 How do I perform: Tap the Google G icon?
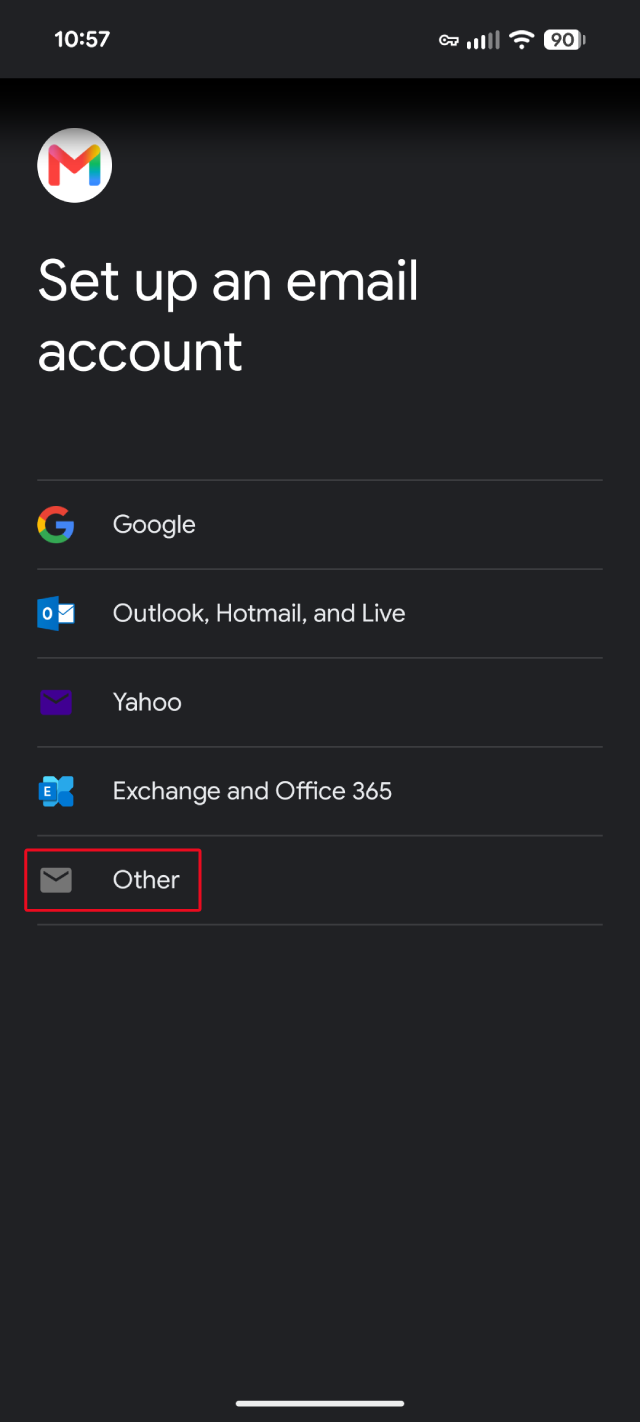[56, 525]
